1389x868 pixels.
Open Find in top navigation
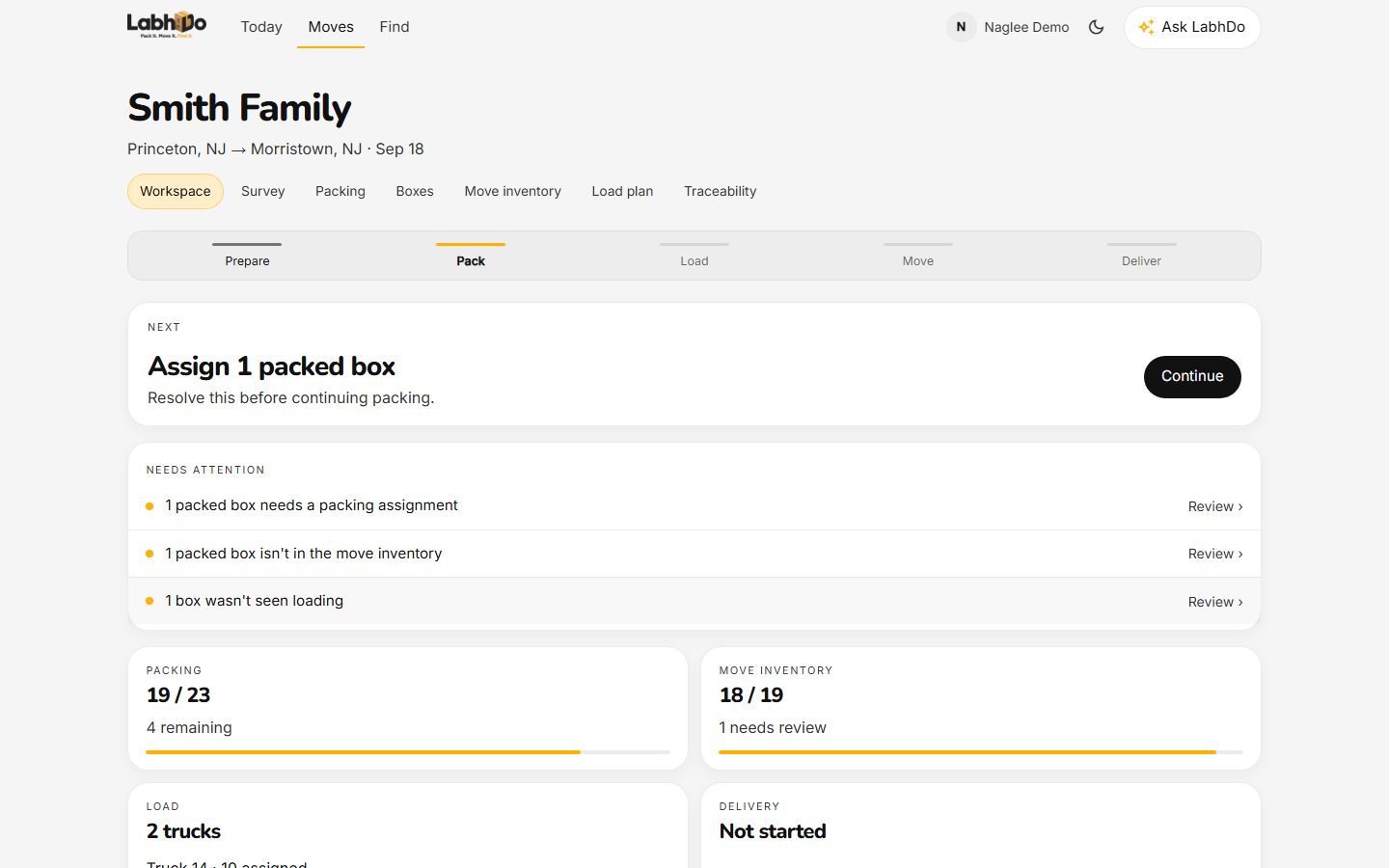click(x=395, y=27)
